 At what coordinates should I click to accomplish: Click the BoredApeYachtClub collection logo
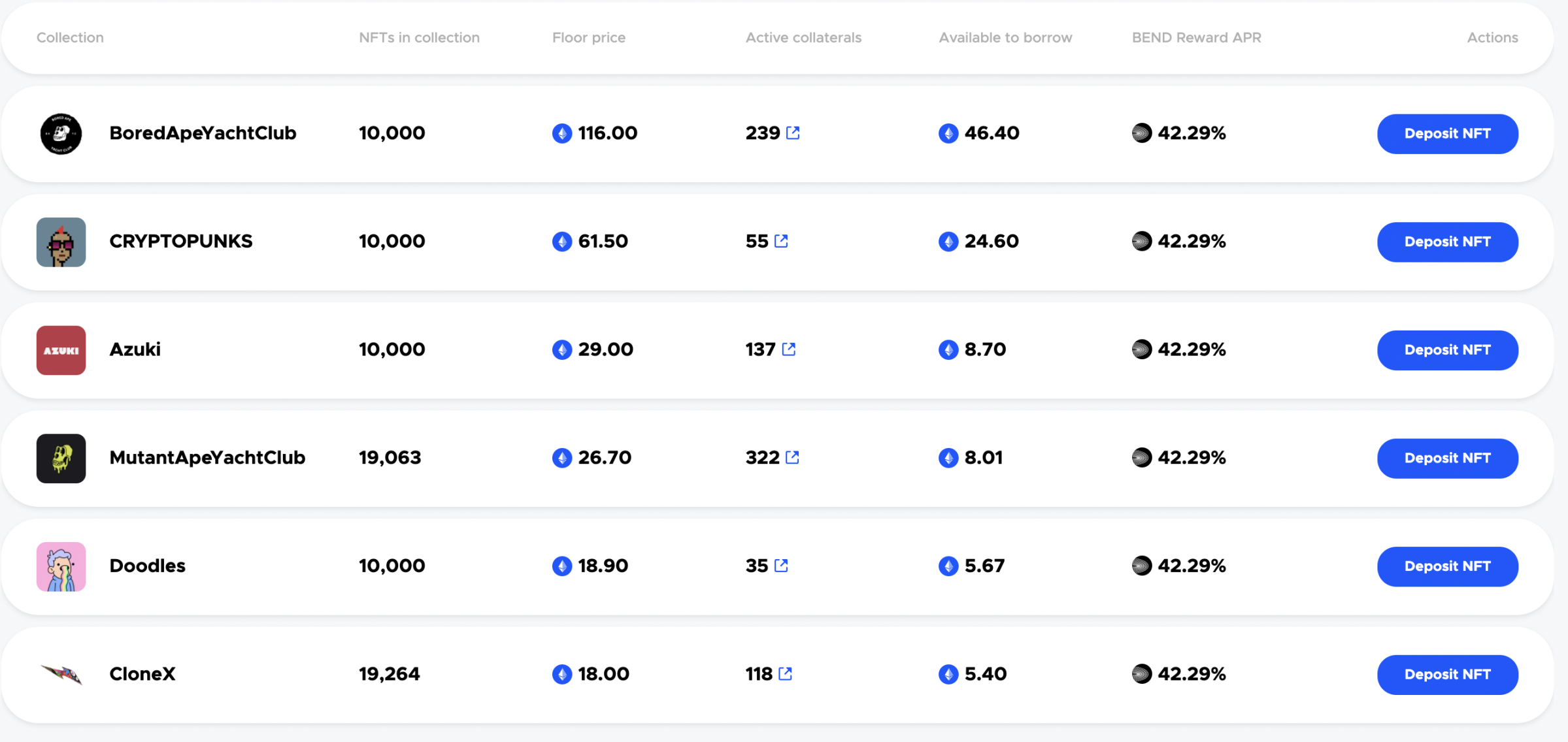point(61,134)
